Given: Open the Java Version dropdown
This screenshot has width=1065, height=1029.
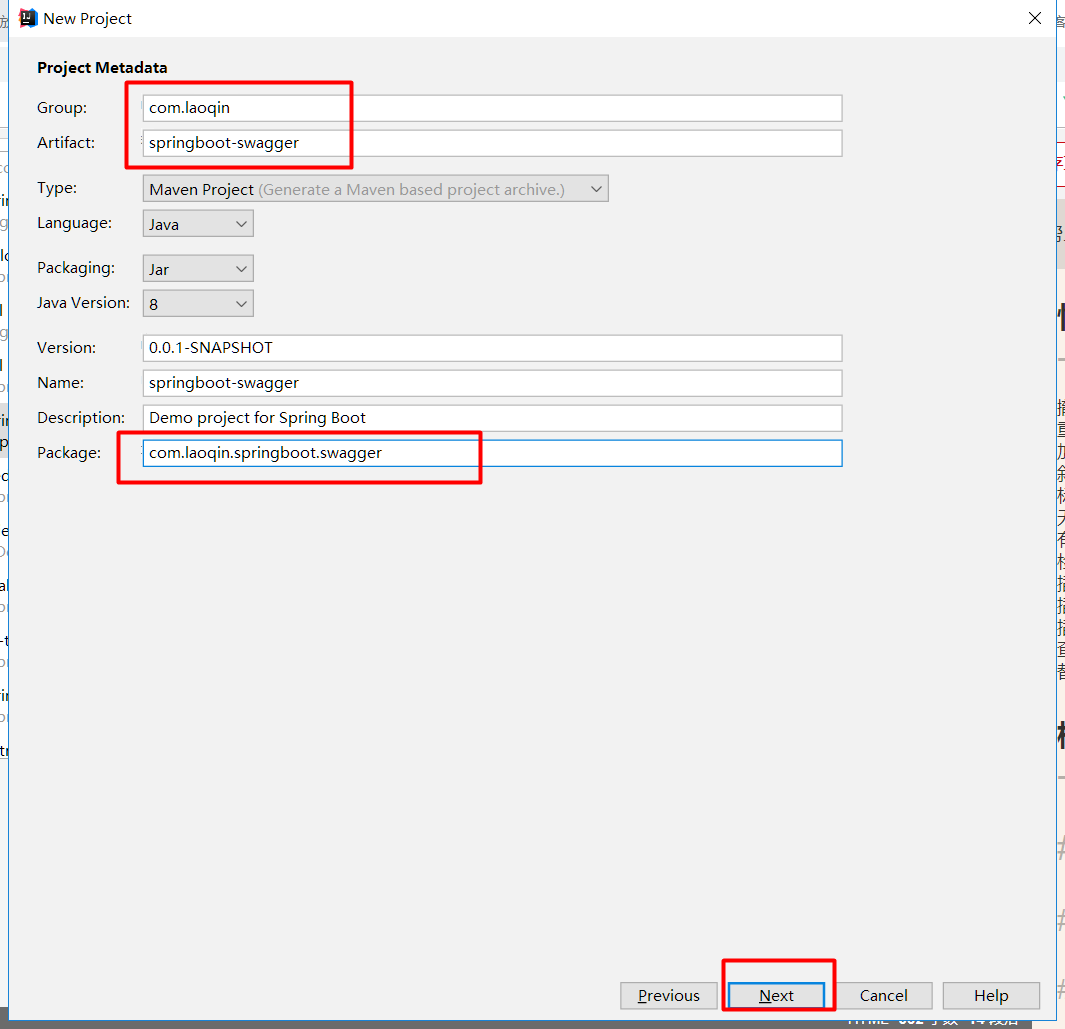Looking at the screenshot, I should 198,304.
